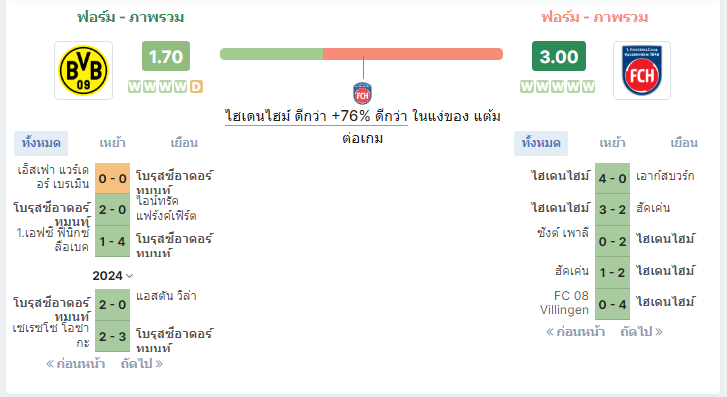Click the 3.00 Heidenheim rating badge
This screenshot has height=397, width=727.
pyautogui.click(x=559, y=56)
